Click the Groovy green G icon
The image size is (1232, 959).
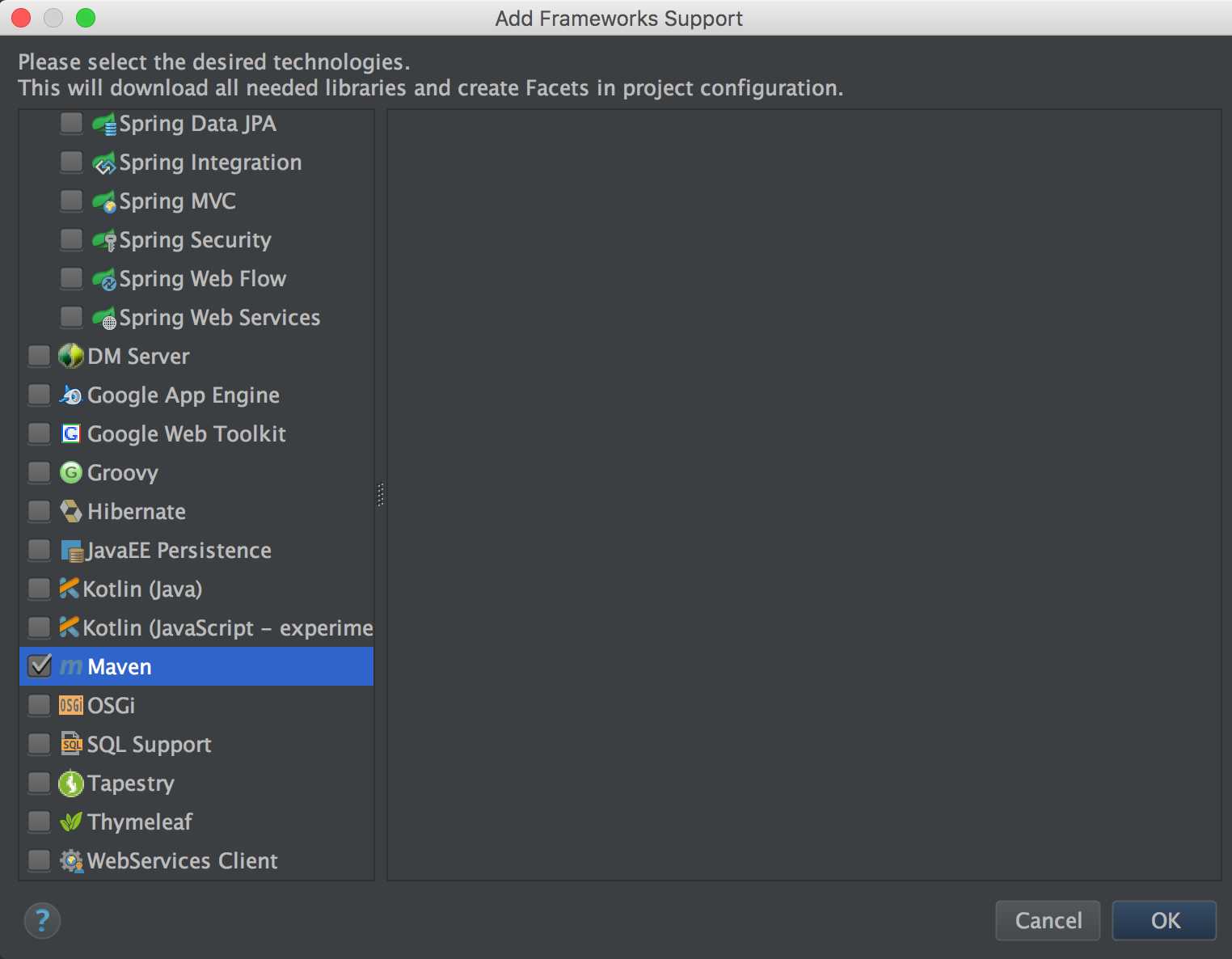[71, 472]
